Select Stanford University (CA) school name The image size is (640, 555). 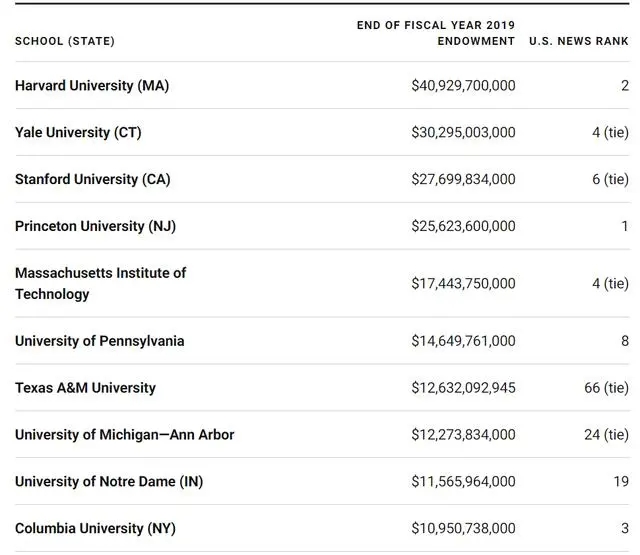pyautogui.click(x=92, y=179)
